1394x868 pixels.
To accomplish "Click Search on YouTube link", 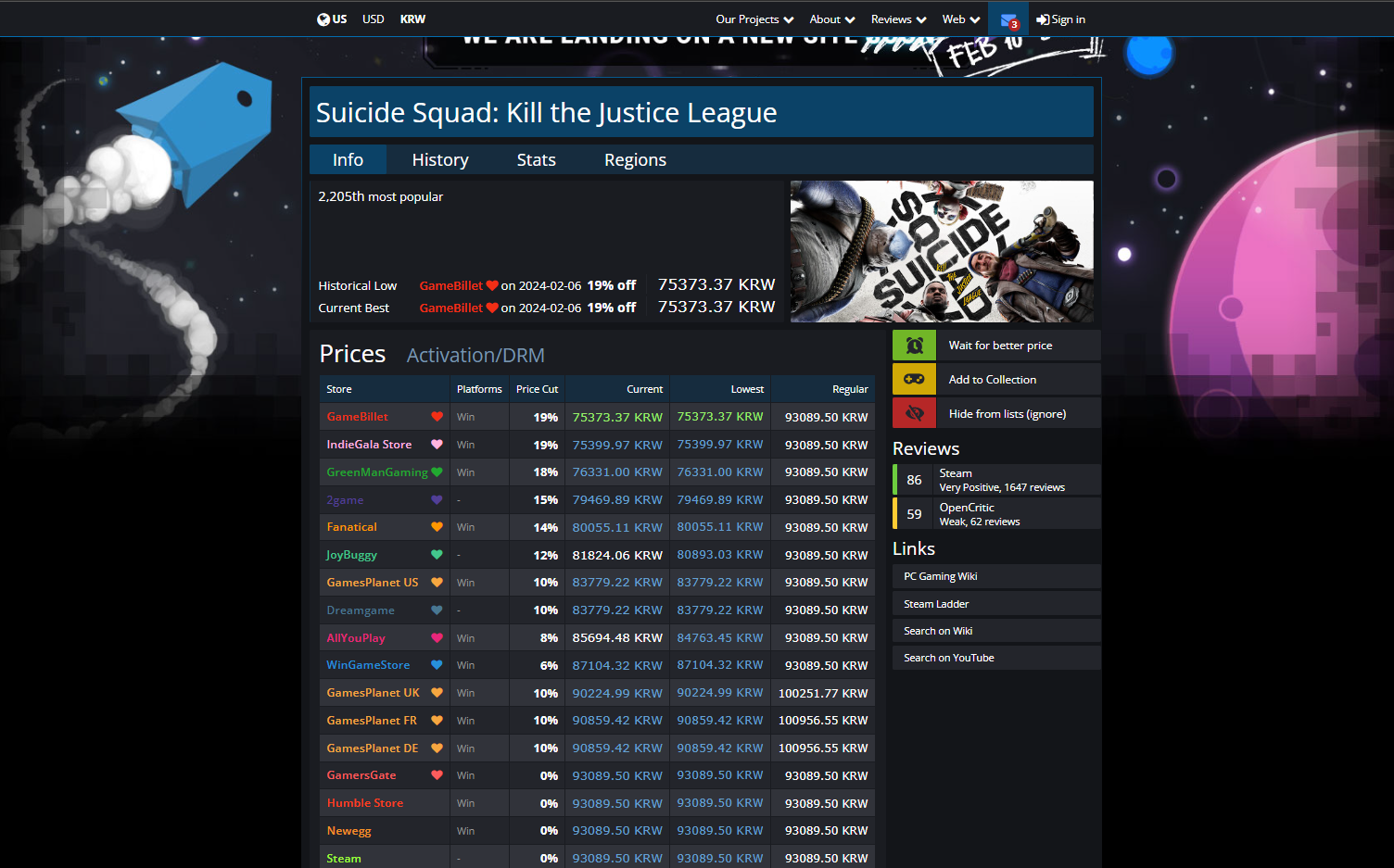I will coord(996,658).
